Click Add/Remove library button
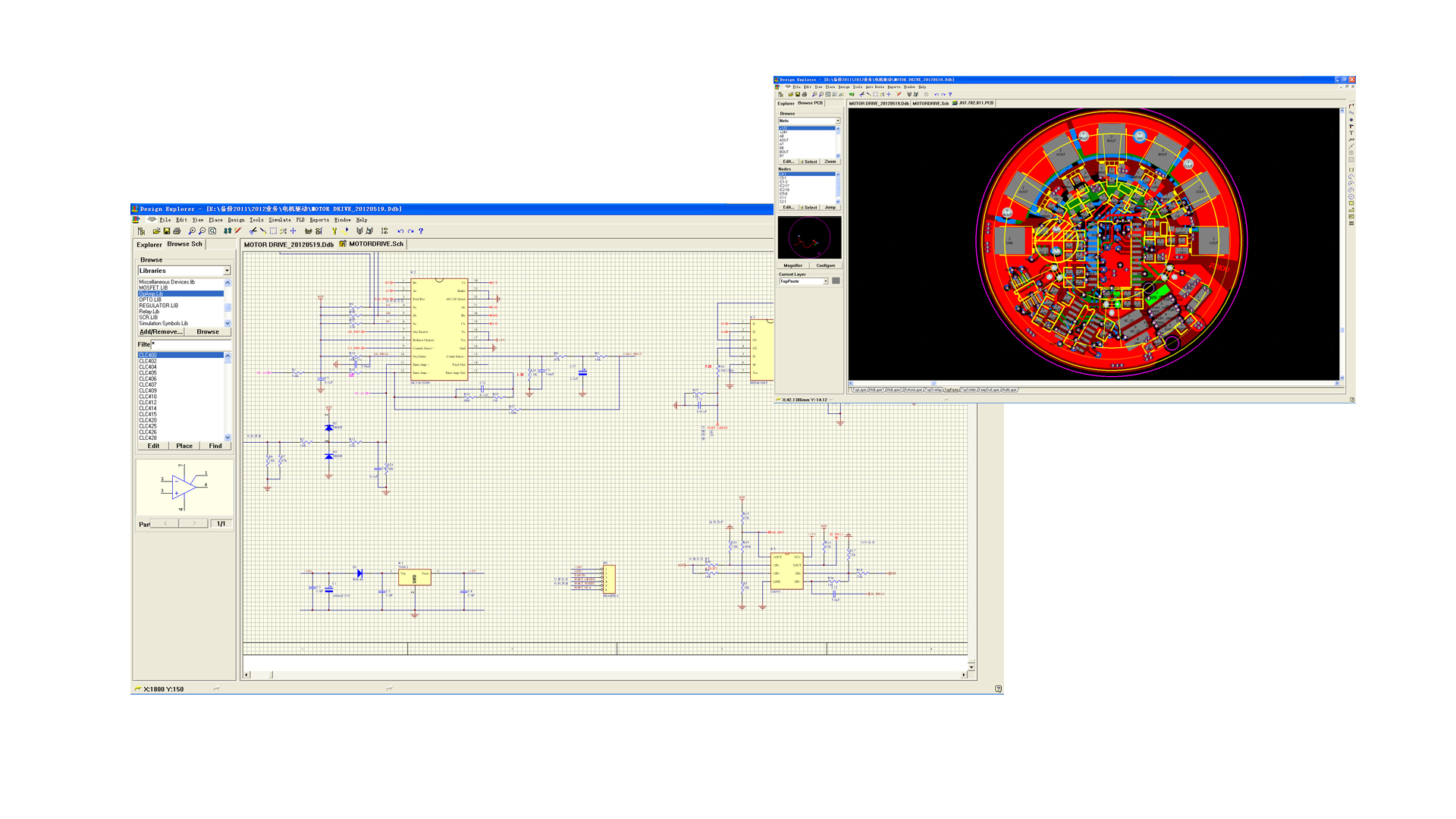The image size is (1456, 819). click(162, 332)
